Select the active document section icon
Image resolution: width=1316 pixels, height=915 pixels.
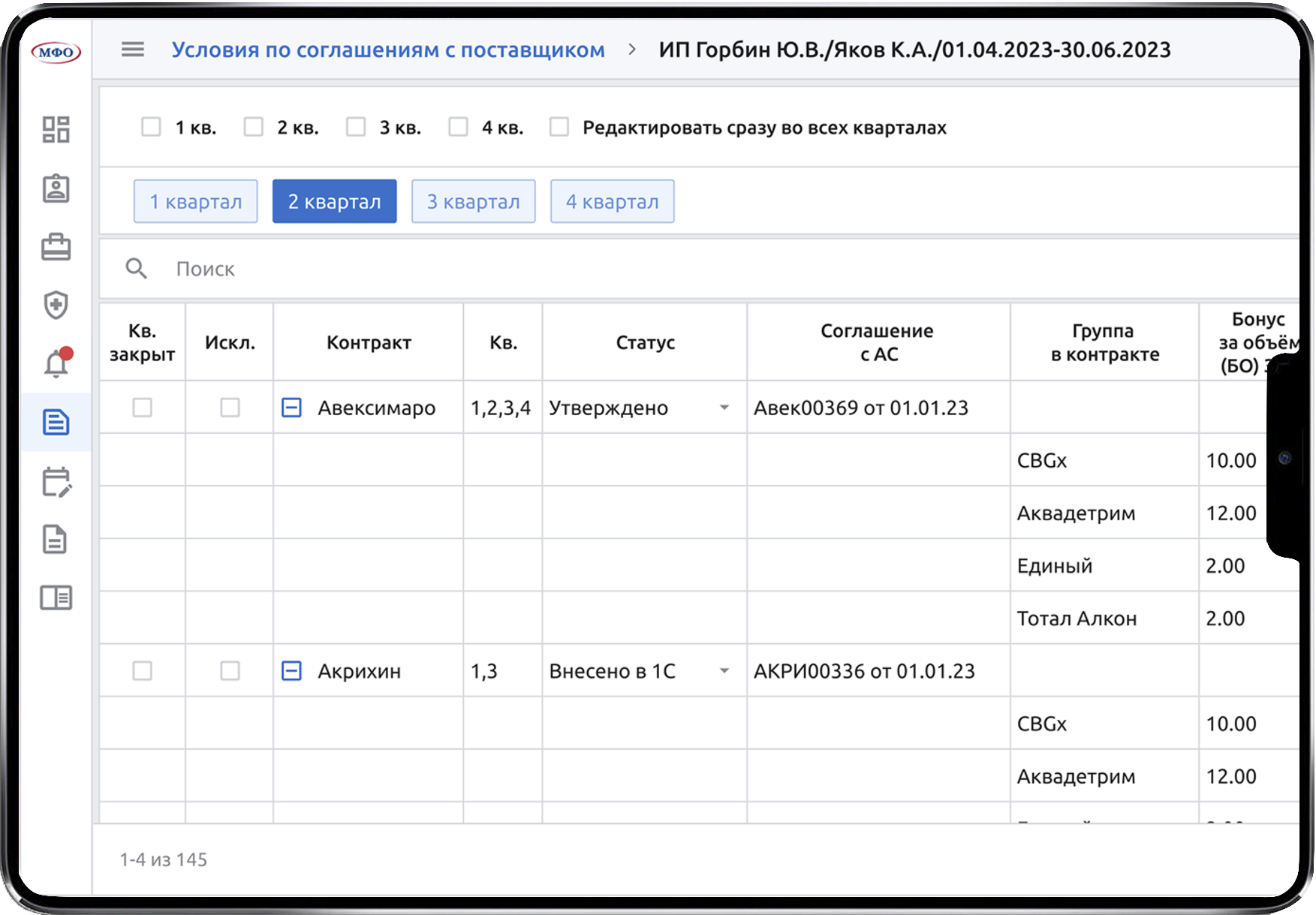coord(56,422)
